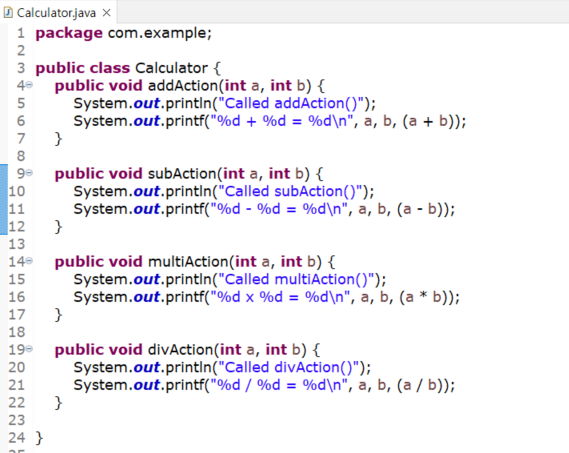Click the Calculator class name on line 3
This screenshot has width=569, height=453.
[171, 68]
